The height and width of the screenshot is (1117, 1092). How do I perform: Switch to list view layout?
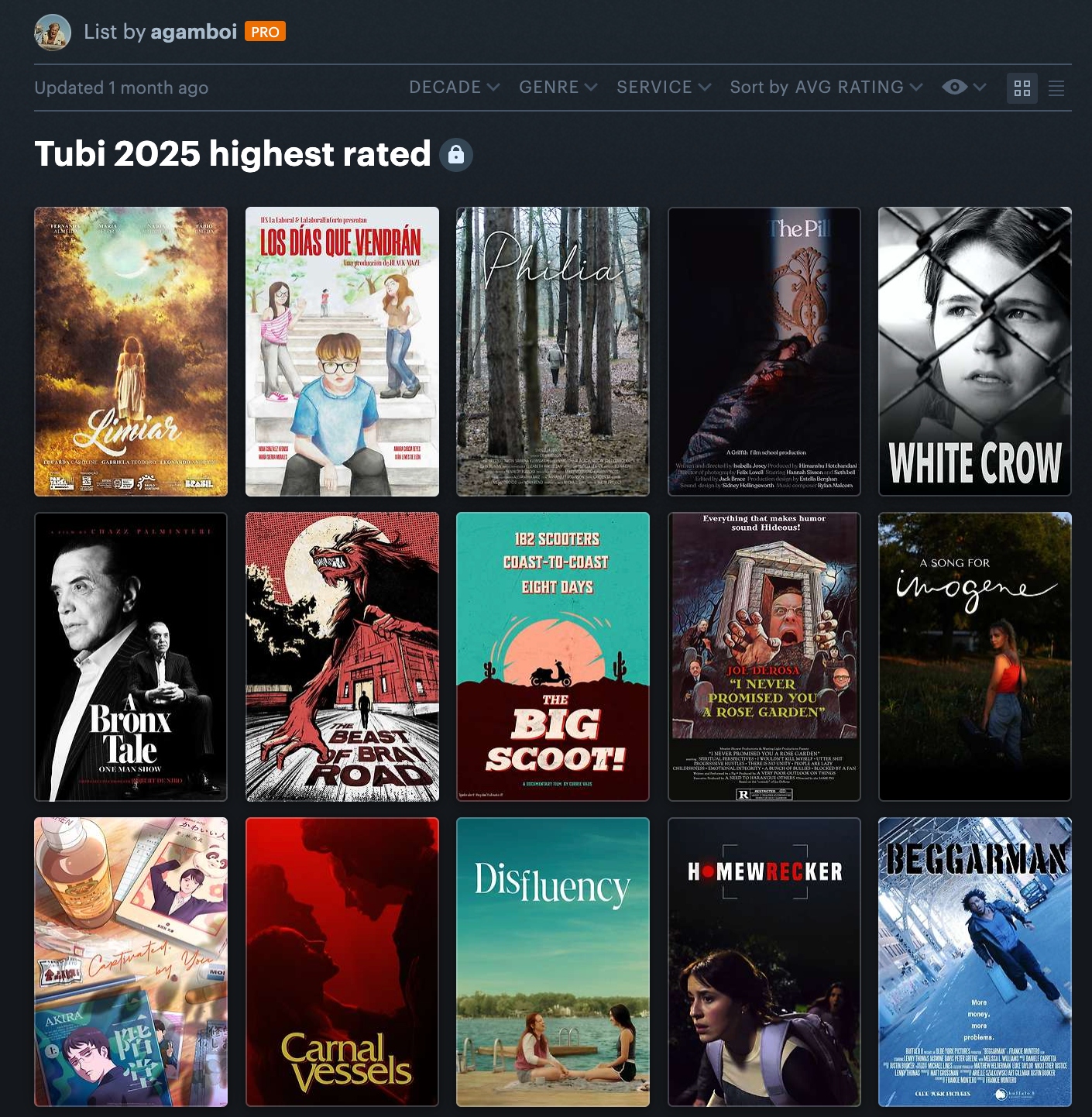1056,88
